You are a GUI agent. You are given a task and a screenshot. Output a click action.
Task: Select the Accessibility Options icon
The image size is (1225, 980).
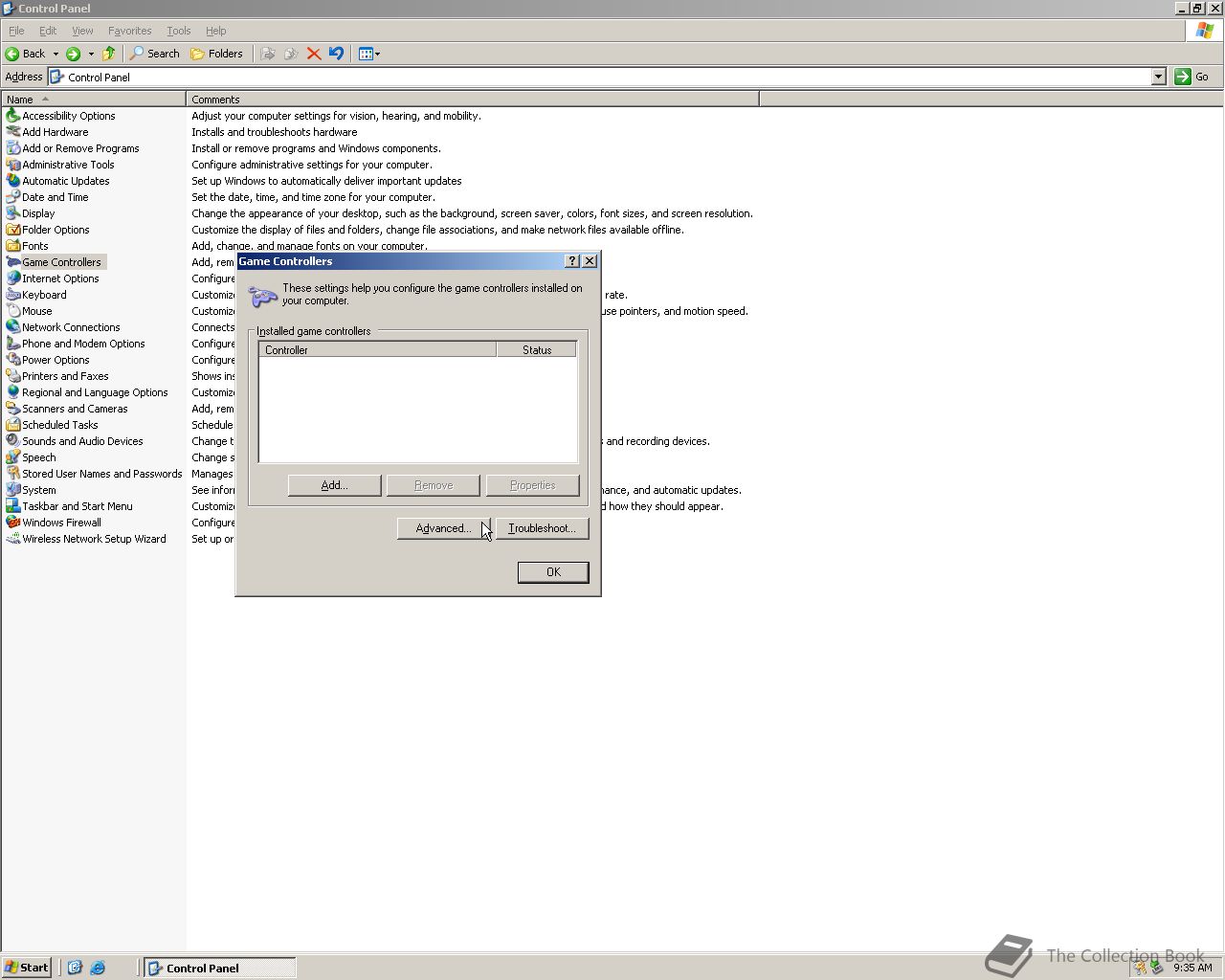click(12, 116)
